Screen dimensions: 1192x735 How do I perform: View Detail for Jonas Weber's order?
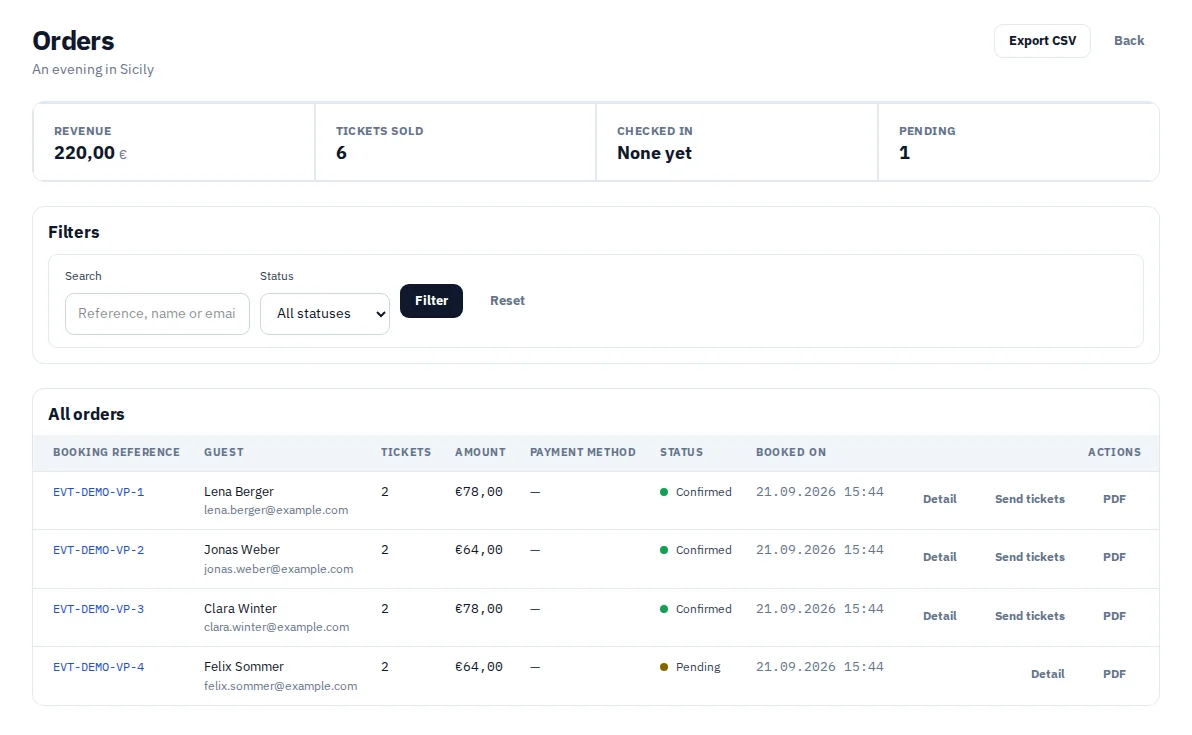940,557
